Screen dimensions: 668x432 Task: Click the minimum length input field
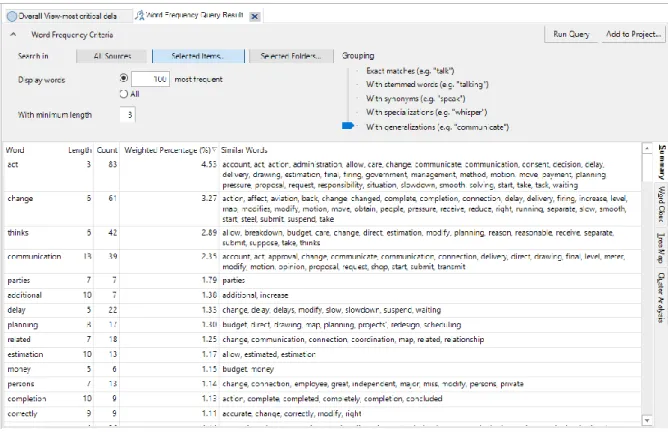click(127, 115)
